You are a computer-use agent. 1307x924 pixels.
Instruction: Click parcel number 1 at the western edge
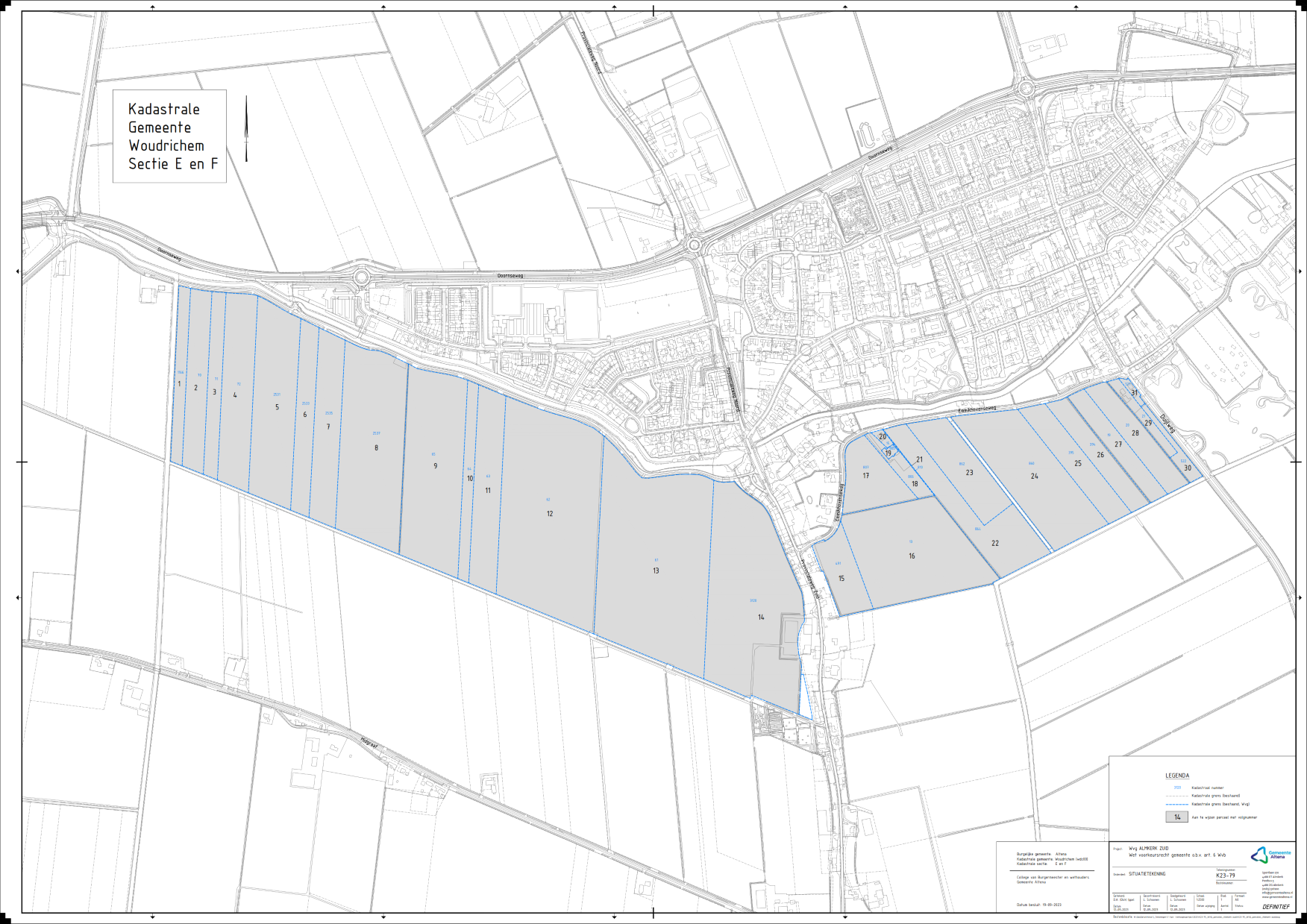pos(179,384)
